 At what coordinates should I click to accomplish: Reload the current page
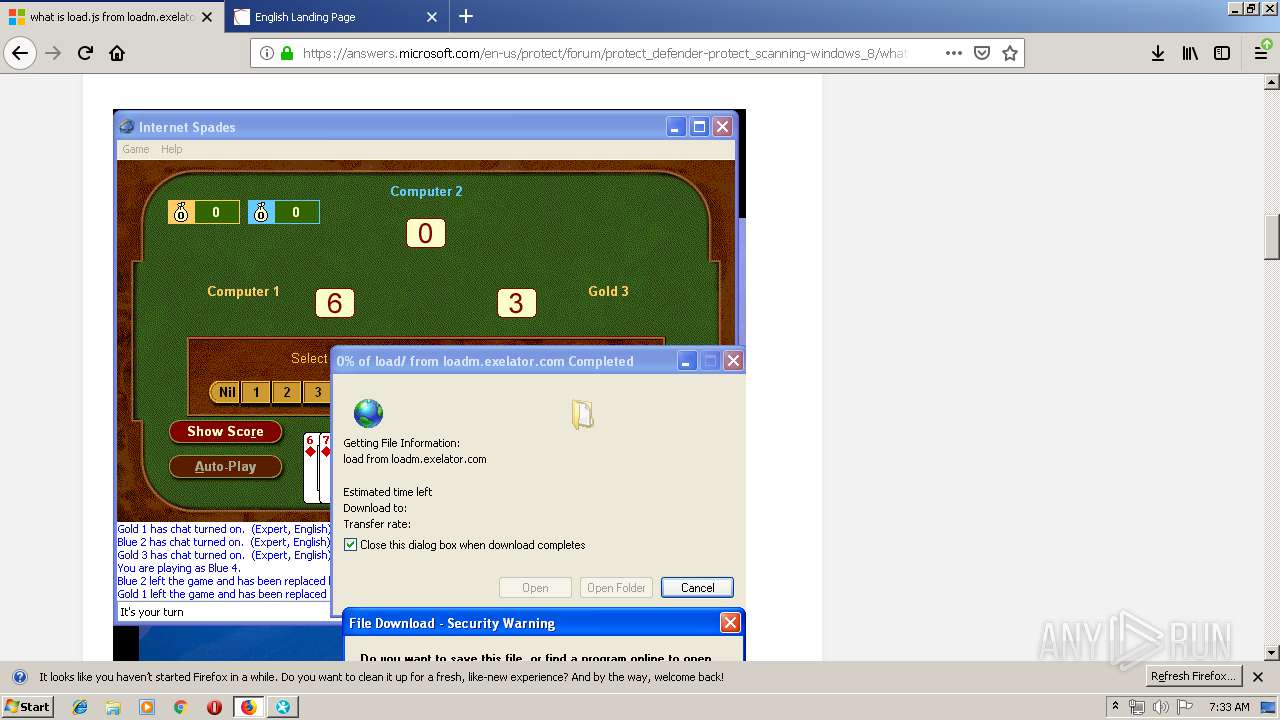click(86, 53)
